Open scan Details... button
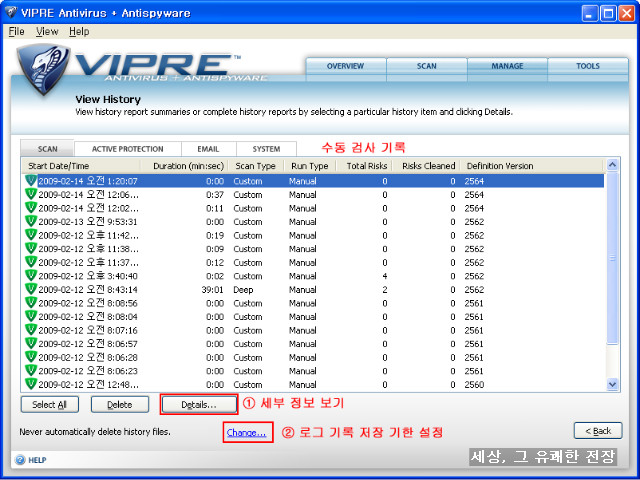Image resolution: width=640 pixels, height=480 pixels. point(199,404)
